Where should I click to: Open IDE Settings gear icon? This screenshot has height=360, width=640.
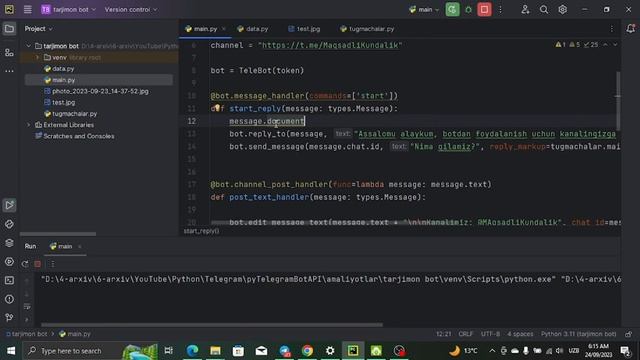coord(562,9)
